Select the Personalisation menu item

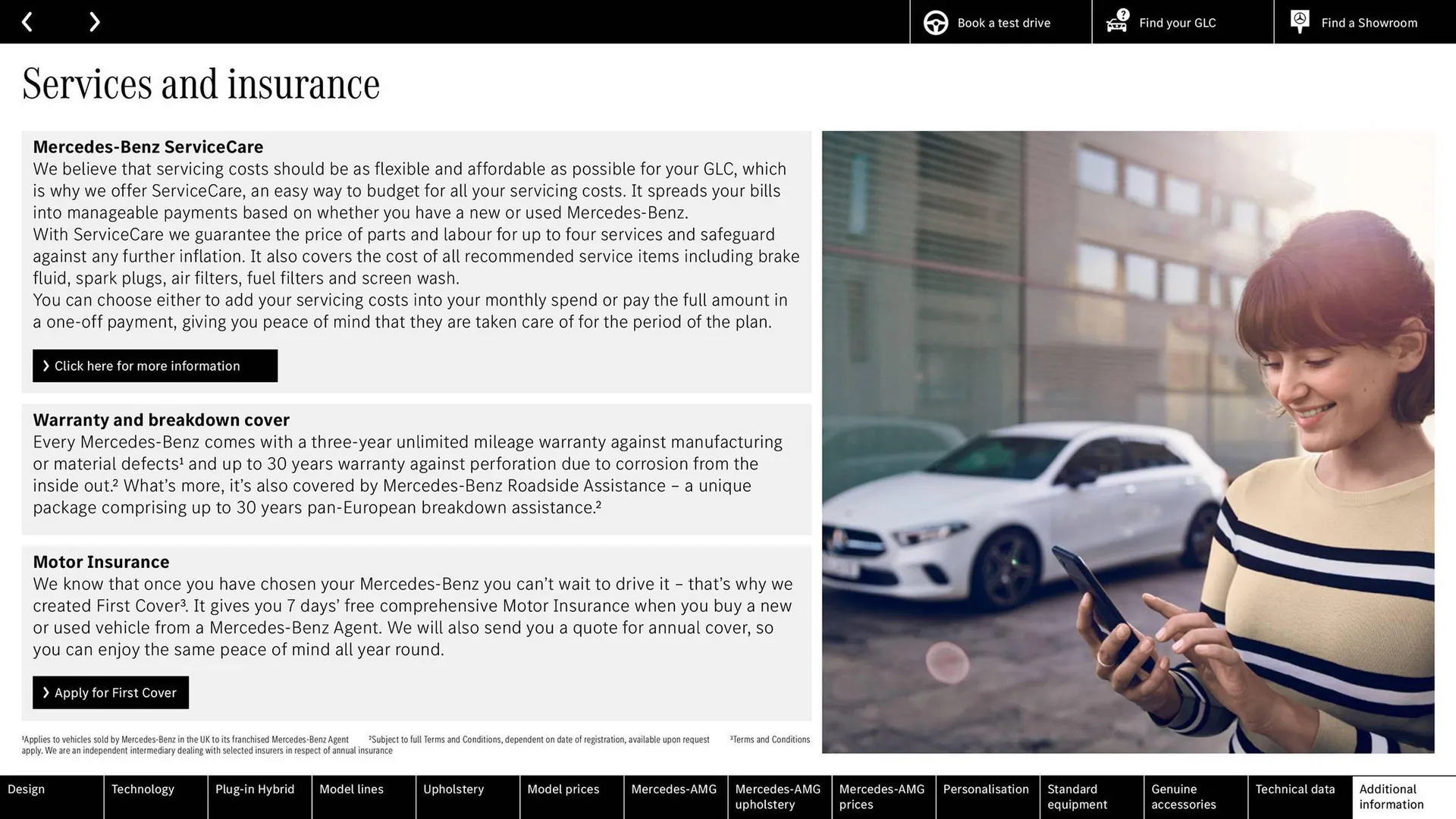click(x=987, y=797)
